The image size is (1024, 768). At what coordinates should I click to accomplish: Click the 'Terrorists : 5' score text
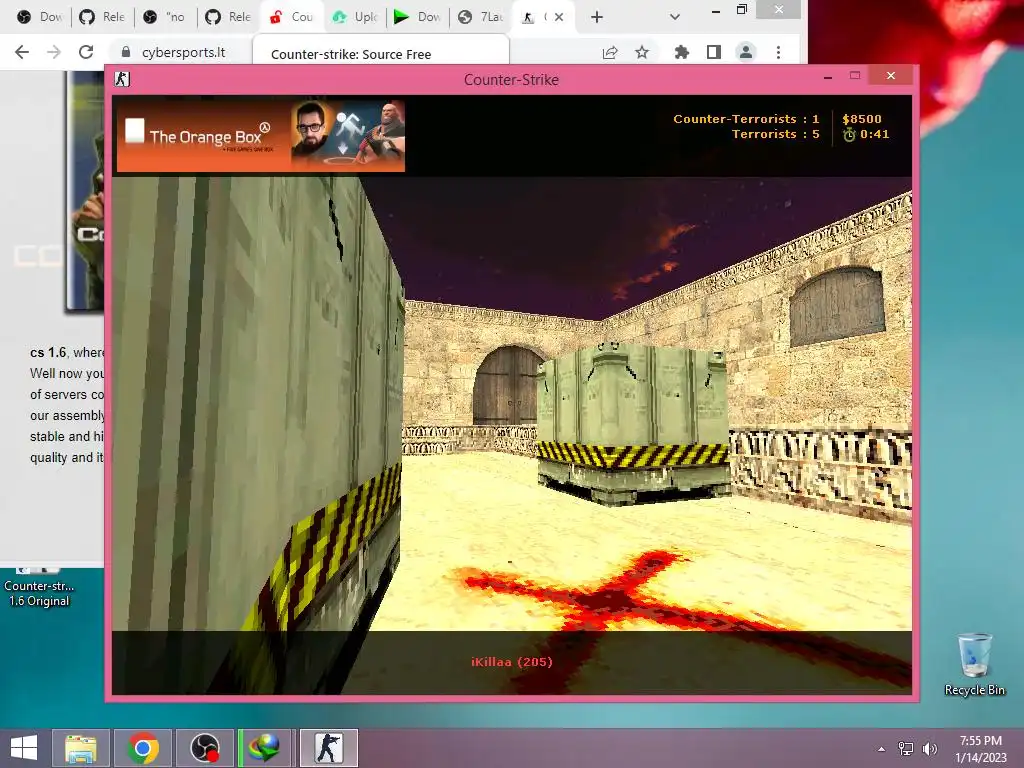pyautogui.click(x=775, y=134)
